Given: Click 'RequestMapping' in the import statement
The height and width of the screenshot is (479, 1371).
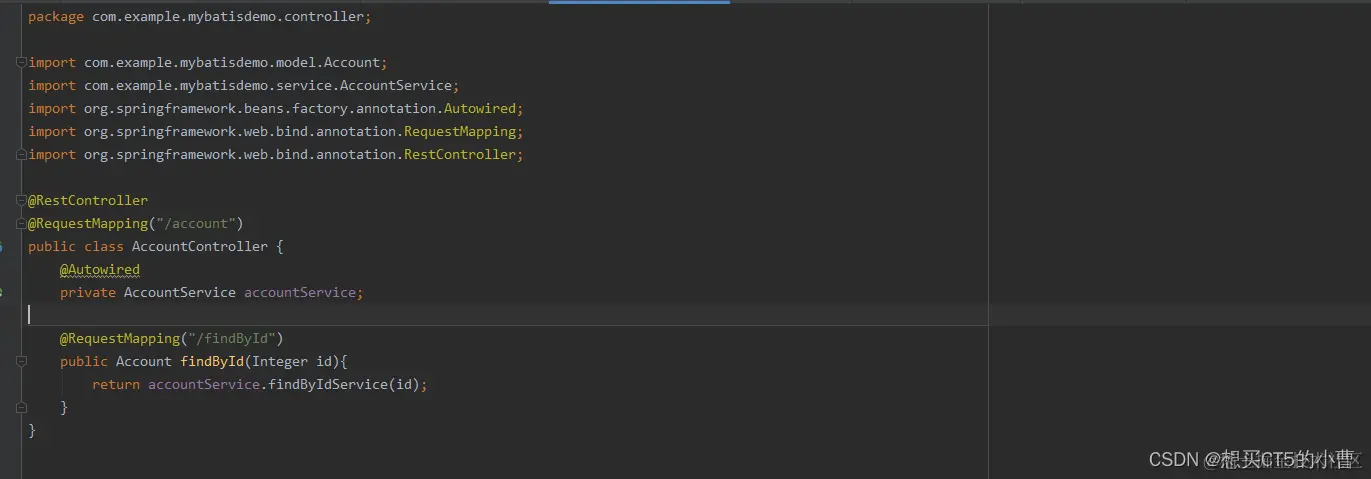Looking at the screenshot, I should click(x=460, y=131).
